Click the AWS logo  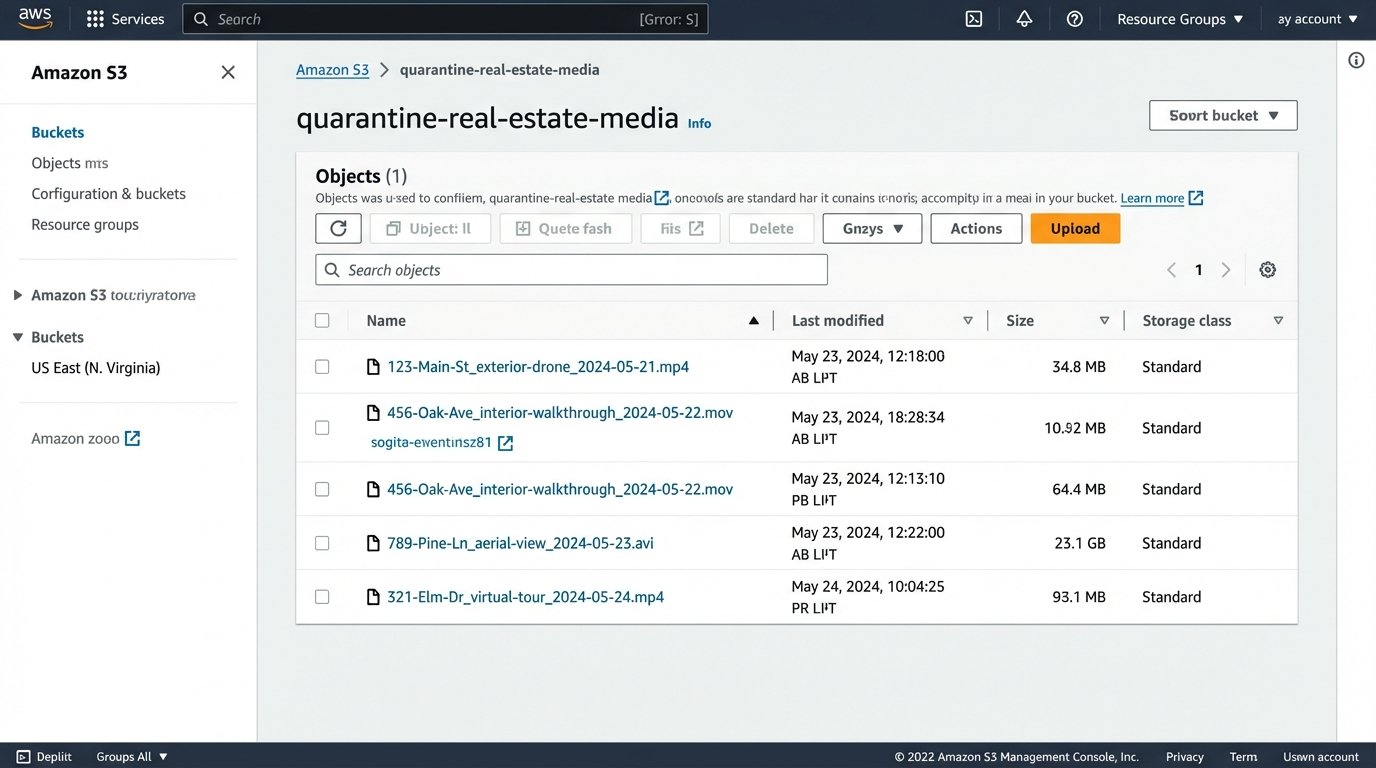35,17
